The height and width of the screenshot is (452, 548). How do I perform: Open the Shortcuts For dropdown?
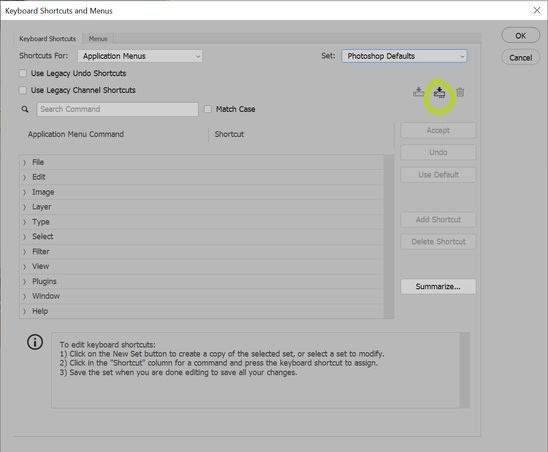pyautogui.click(x=140, y=56)
